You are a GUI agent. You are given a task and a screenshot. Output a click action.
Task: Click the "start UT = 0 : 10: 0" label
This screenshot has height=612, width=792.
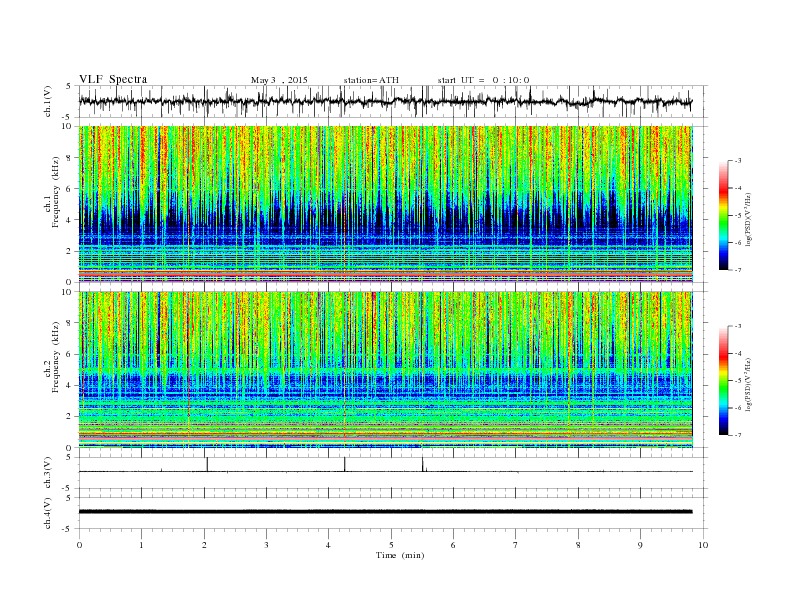coord(483,80)
